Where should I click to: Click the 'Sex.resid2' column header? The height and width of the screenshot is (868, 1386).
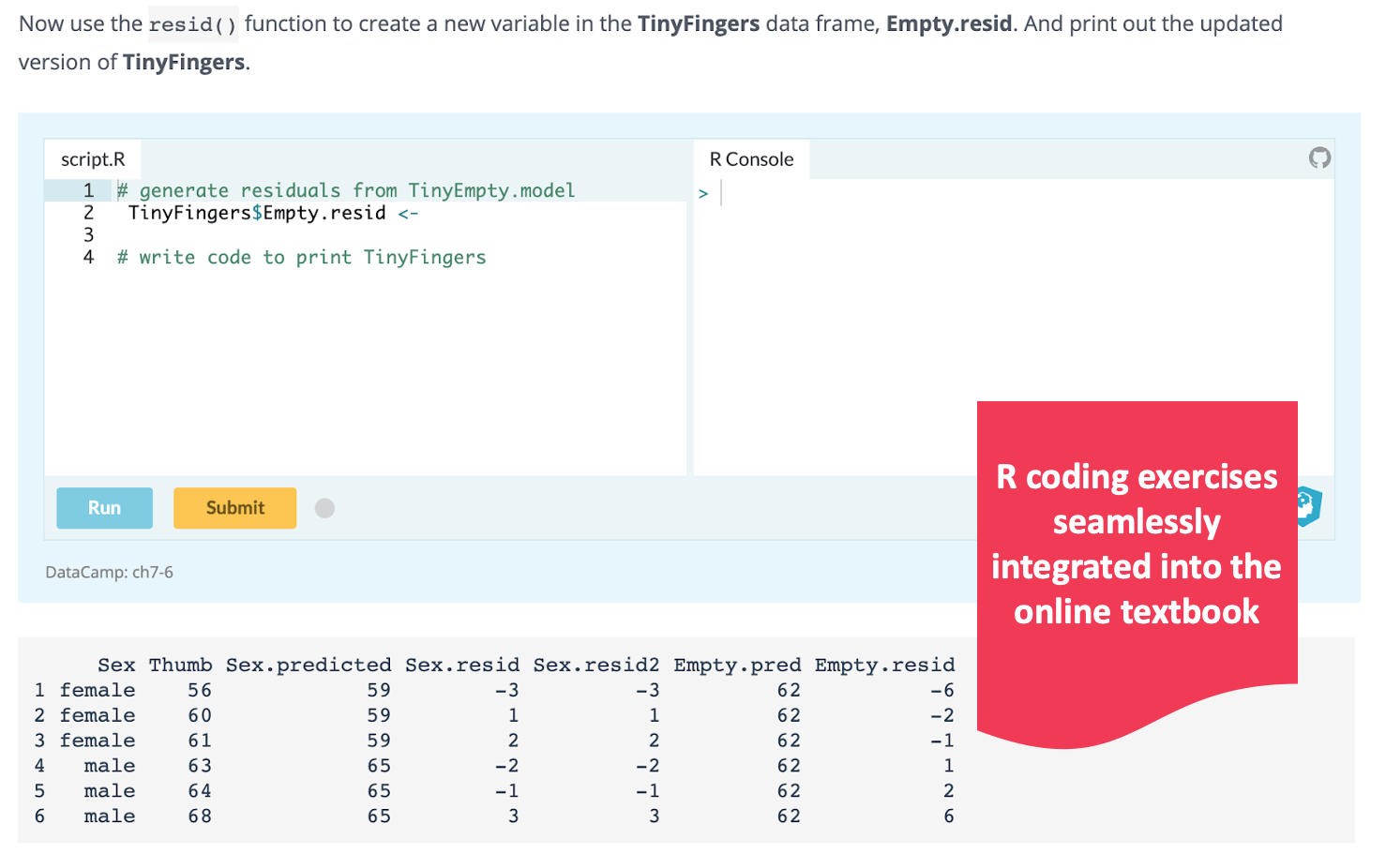click(596, 665)
